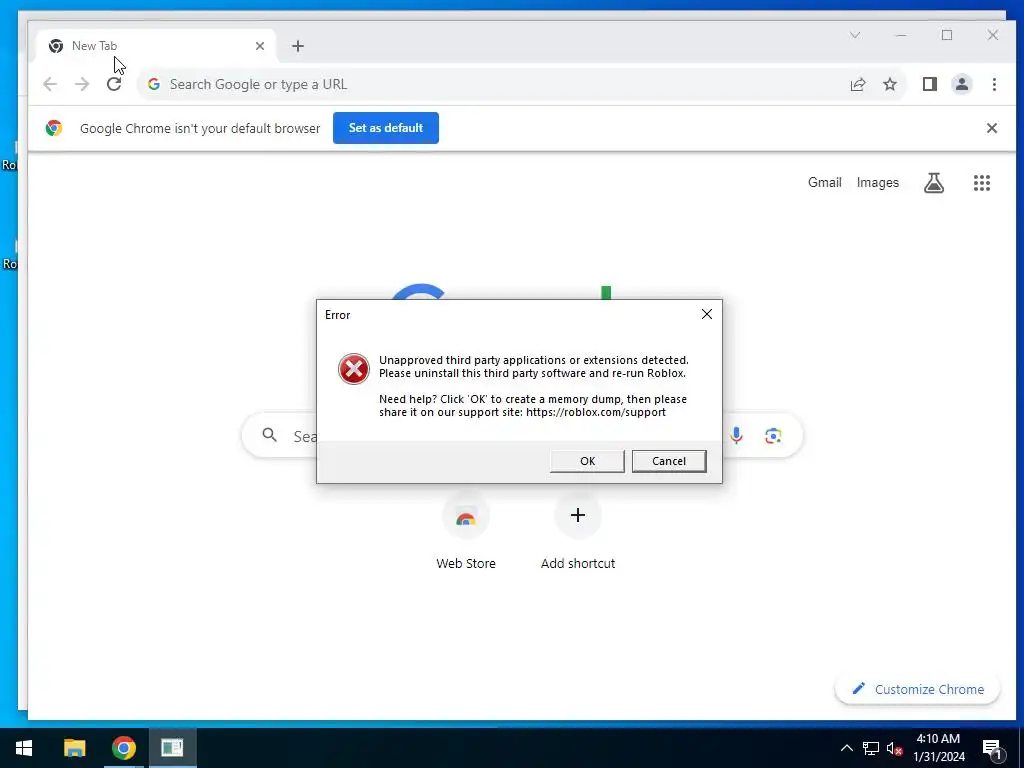Image resolution: width=1024 pixels, height=768 pixels.
Task: Select the New Tab tab
Action: click(x=157, y=46)
